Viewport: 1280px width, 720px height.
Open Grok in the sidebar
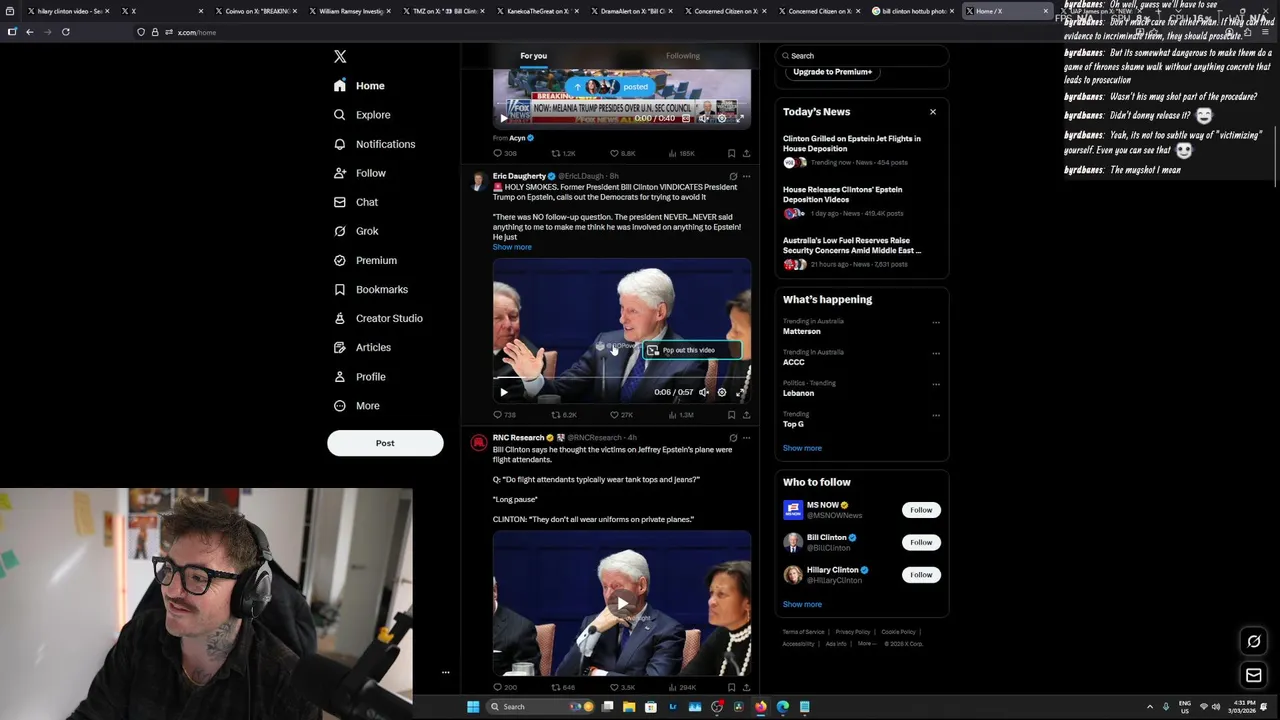356,231
